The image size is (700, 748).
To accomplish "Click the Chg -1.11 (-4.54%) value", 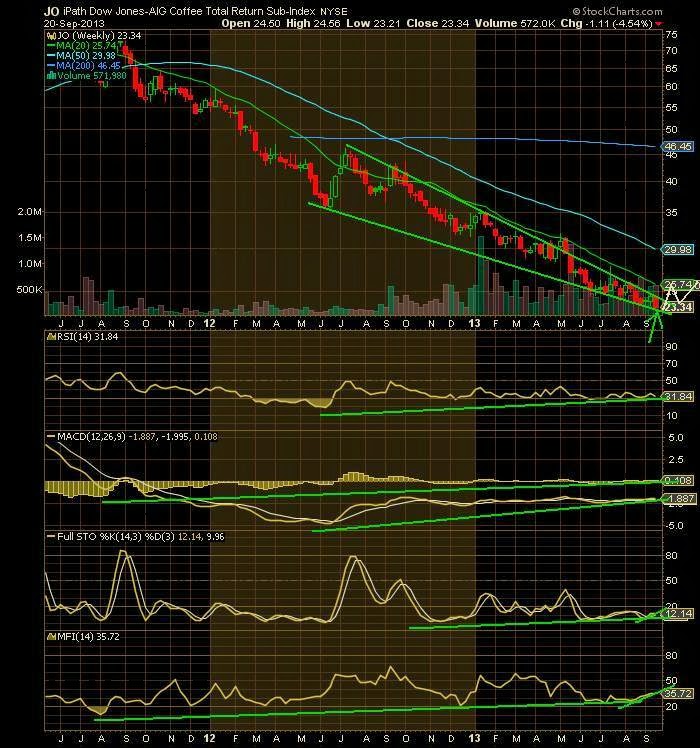I will pyautogui.click(x=606, y=23).
